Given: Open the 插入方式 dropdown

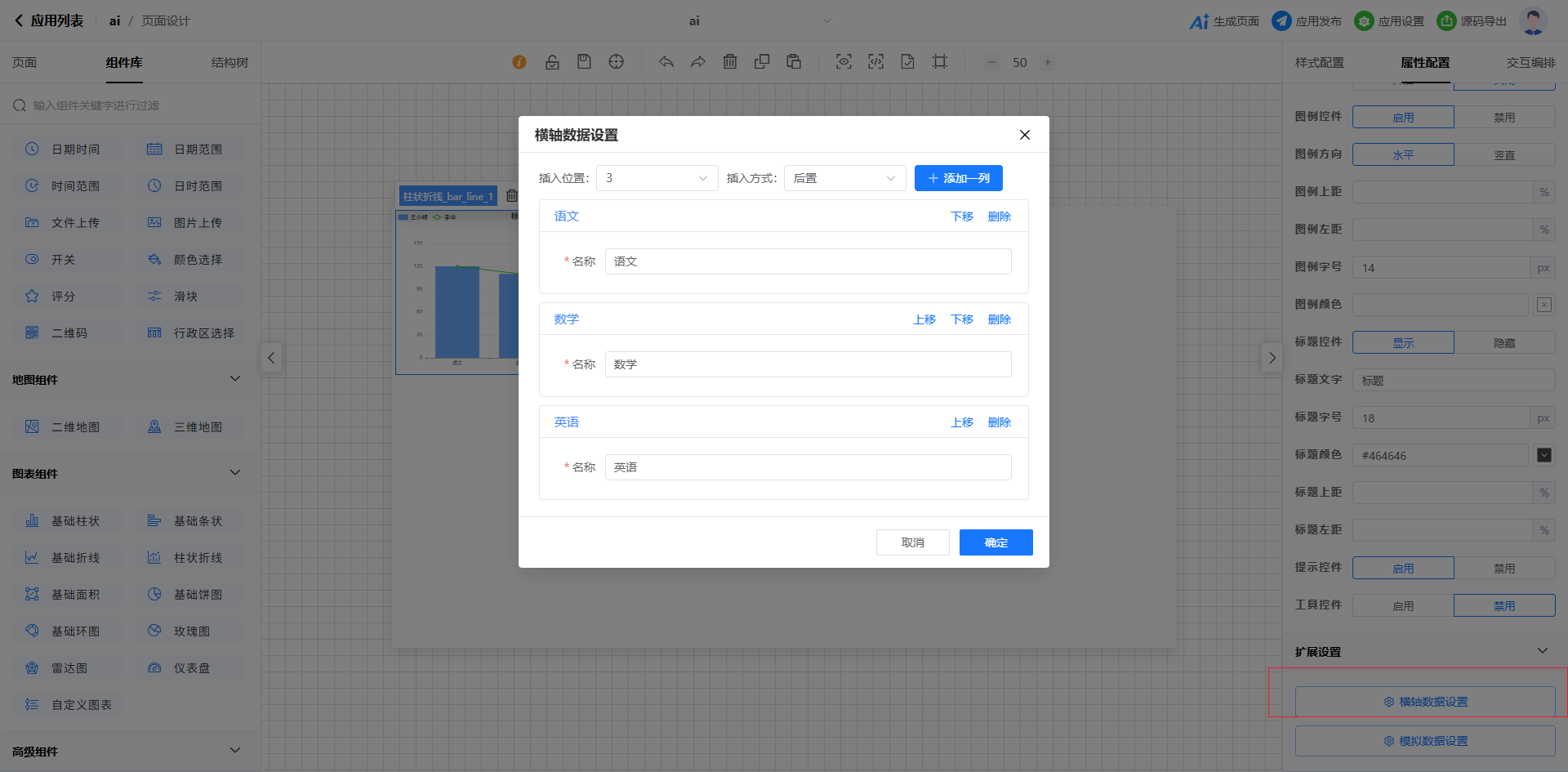Looking at the screenshot, I should click(844, 178).
